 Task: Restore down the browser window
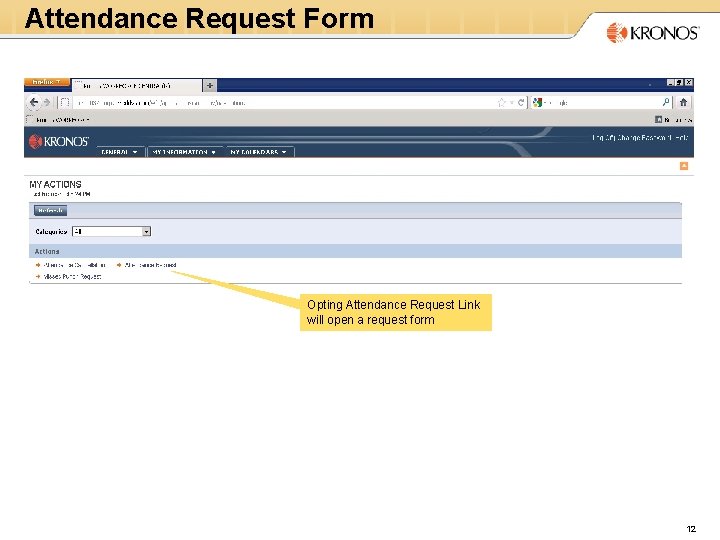680,83
